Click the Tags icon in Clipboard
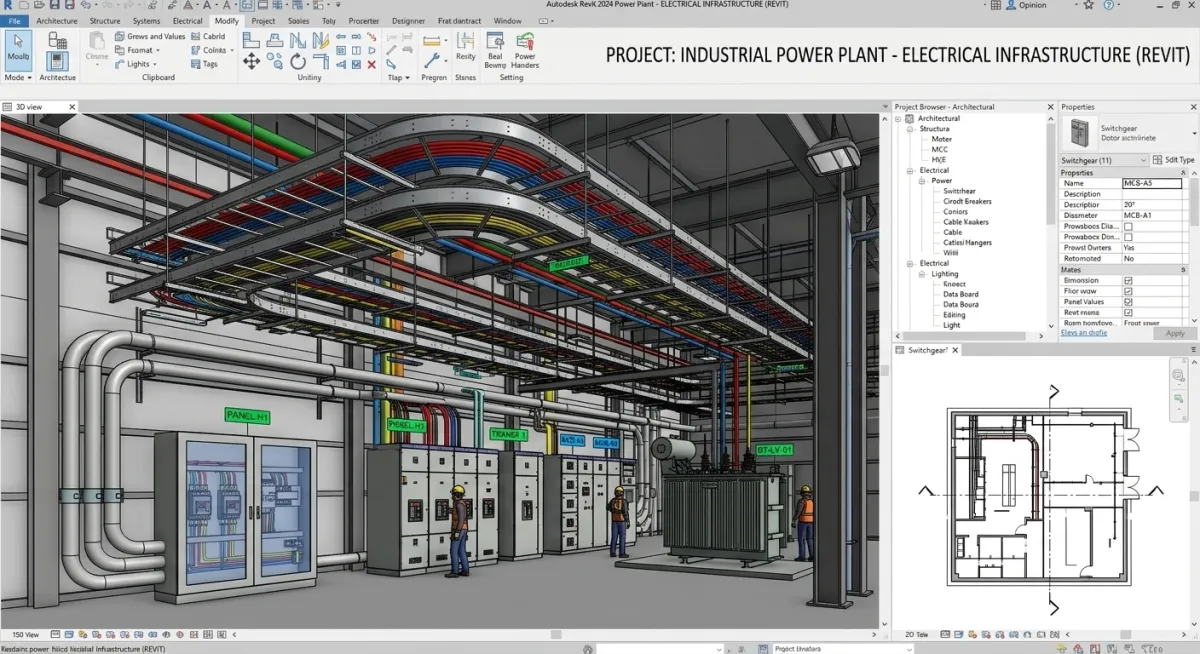The height and width of the screenshot is (654, 1200). 194,64
